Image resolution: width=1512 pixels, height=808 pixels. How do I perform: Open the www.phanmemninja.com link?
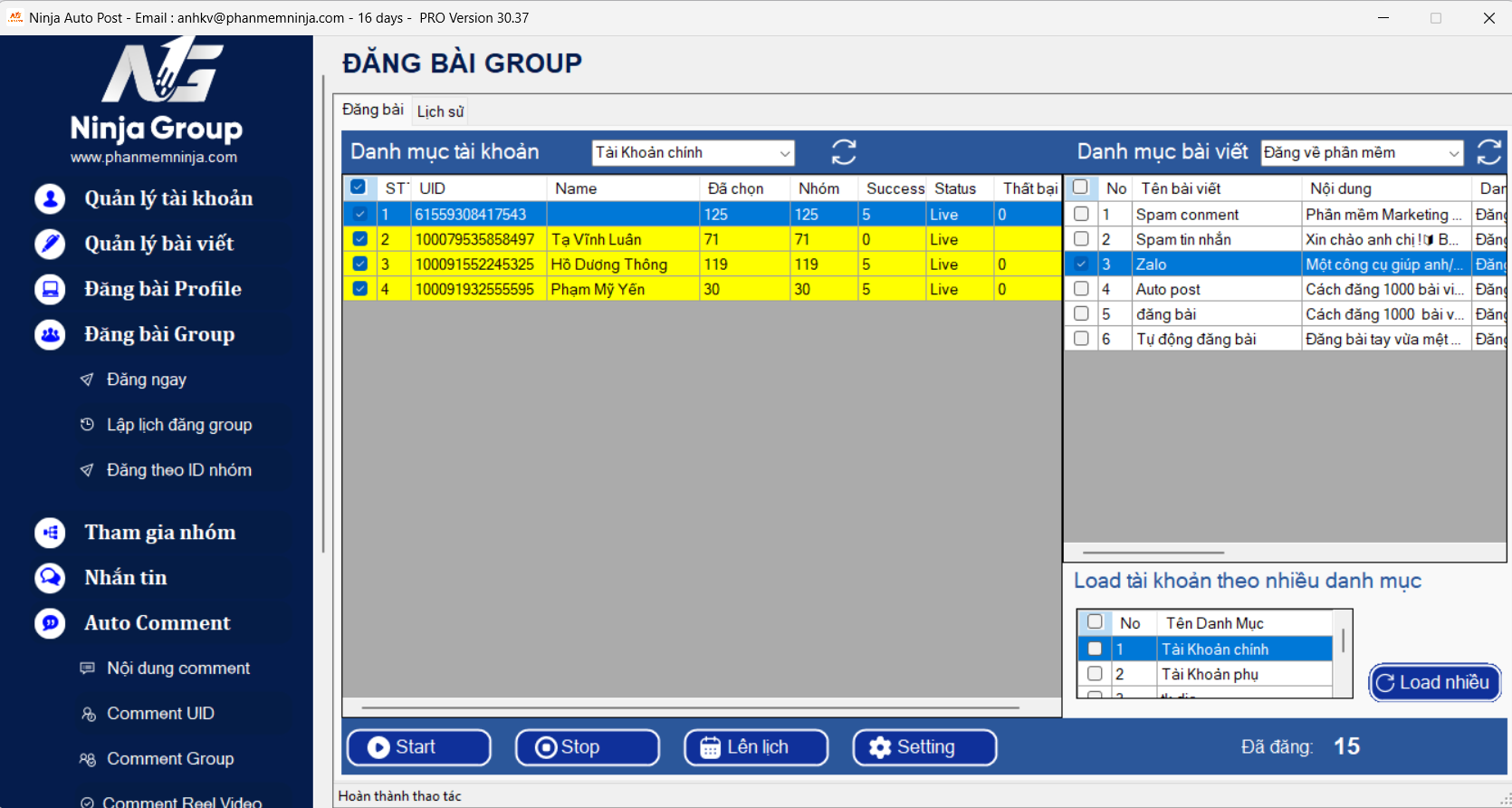(154, 158)
